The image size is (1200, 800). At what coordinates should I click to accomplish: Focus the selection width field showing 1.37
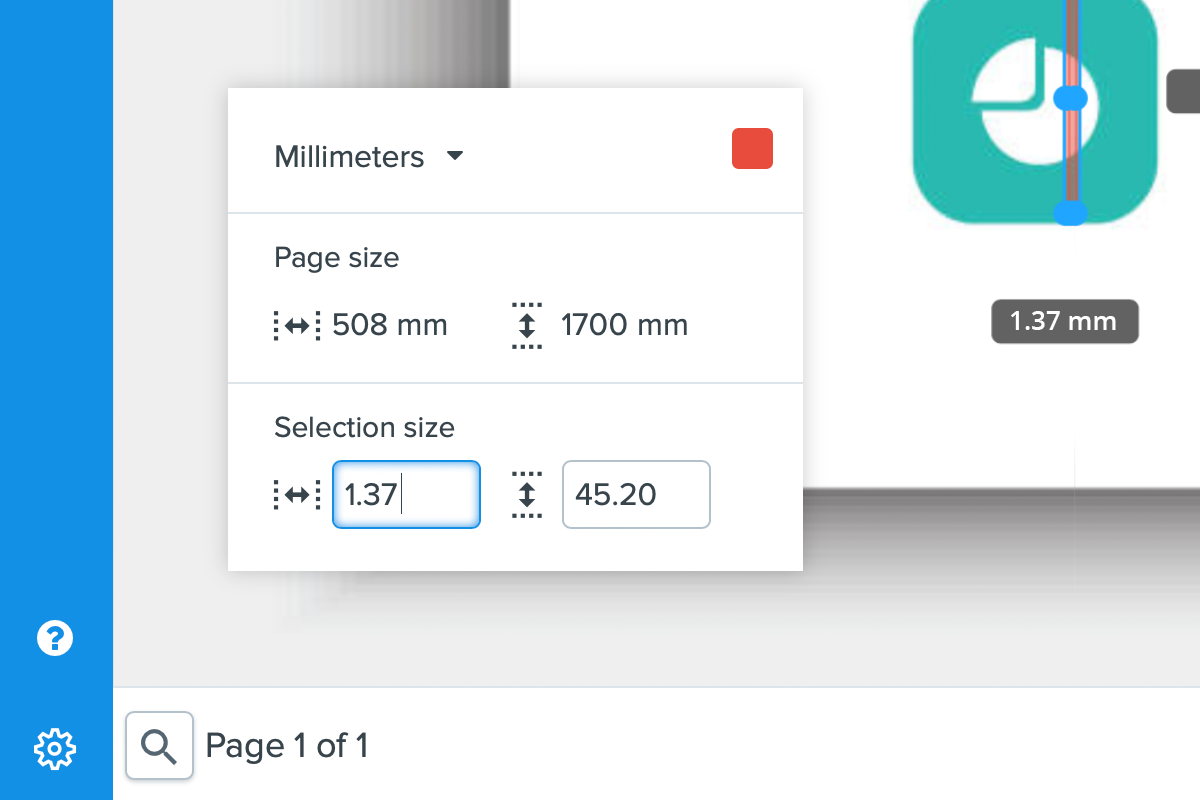[406, 494]
